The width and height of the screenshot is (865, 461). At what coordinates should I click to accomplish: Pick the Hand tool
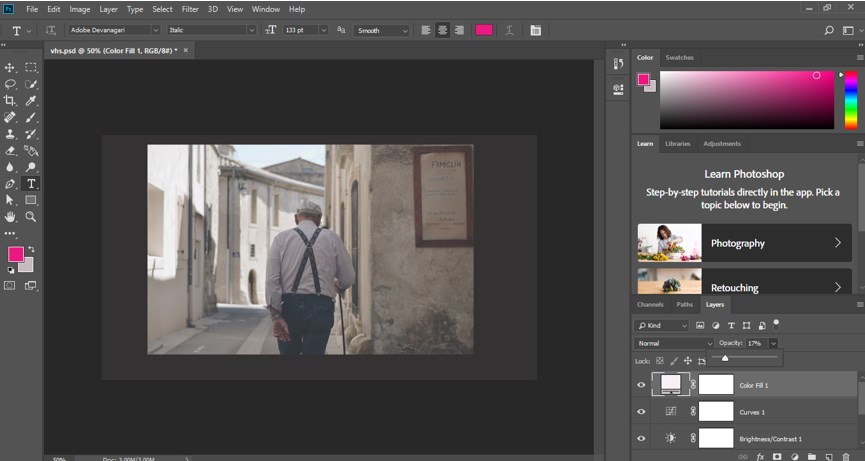coord(10,216)
